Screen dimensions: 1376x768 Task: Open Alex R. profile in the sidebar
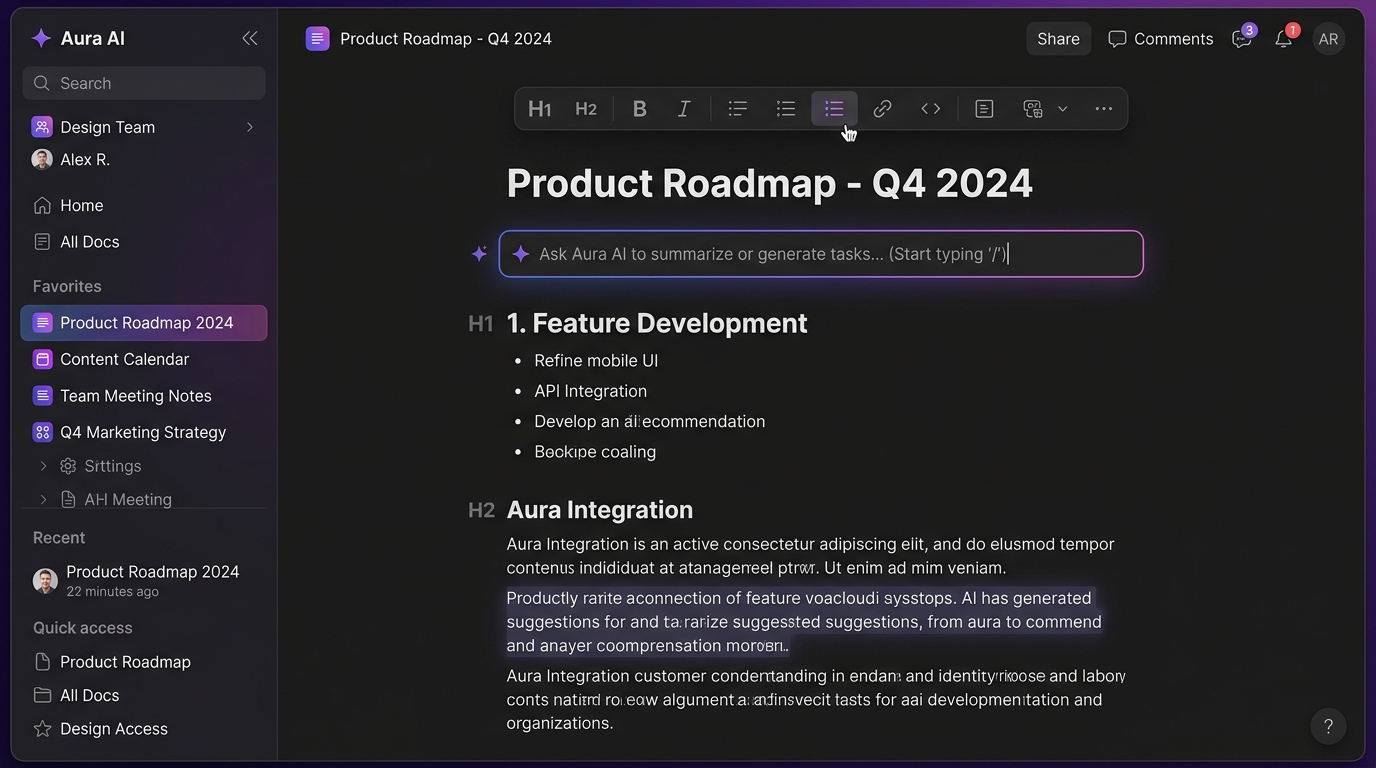pos(71,159)
